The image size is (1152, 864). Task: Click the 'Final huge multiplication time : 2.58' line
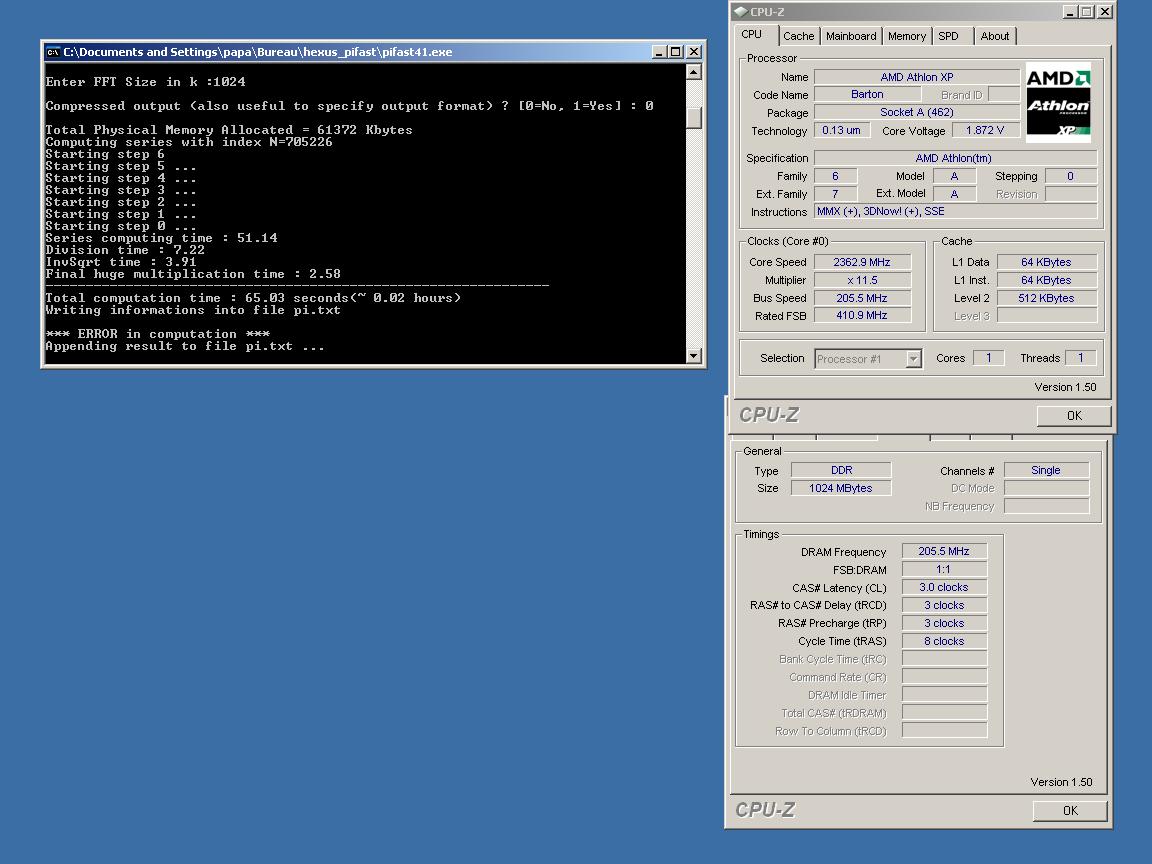193,274
